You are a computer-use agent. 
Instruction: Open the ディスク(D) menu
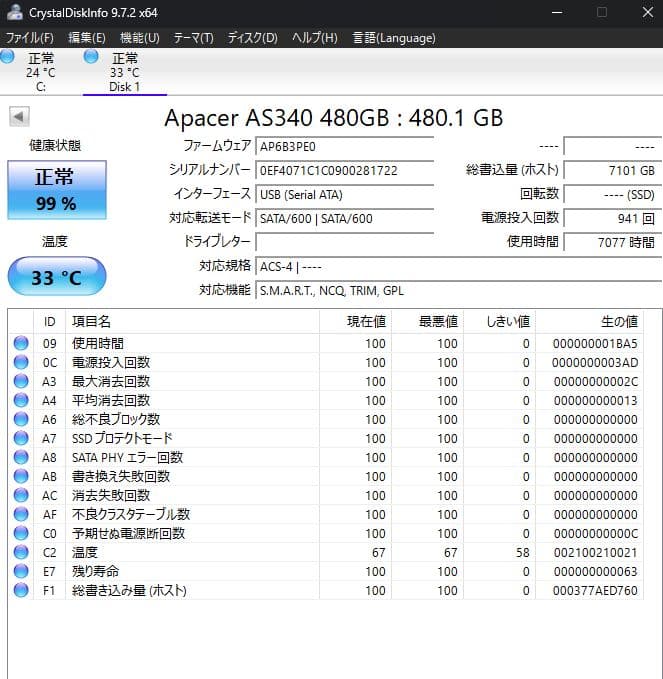pyautogui.click(x=252, y=38)
